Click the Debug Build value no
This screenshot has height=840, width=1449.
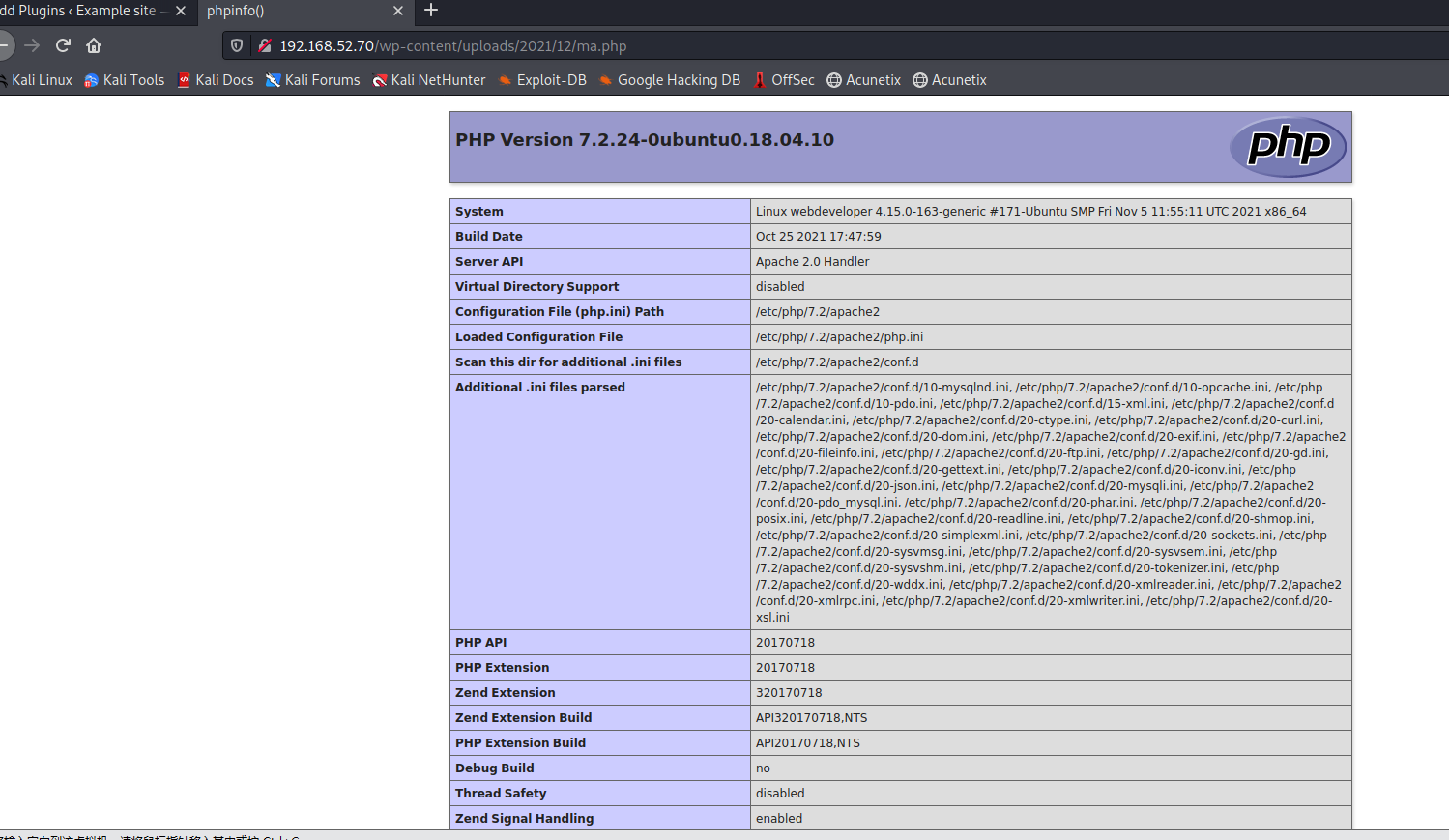(763, 768)
